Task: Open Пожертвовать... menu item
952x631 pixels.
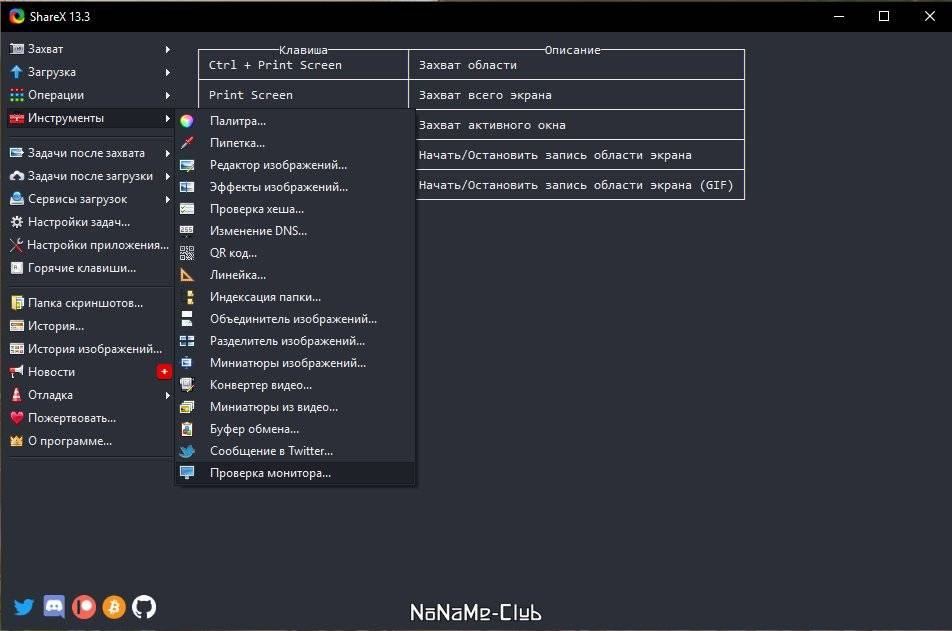Action: [90, 418]
